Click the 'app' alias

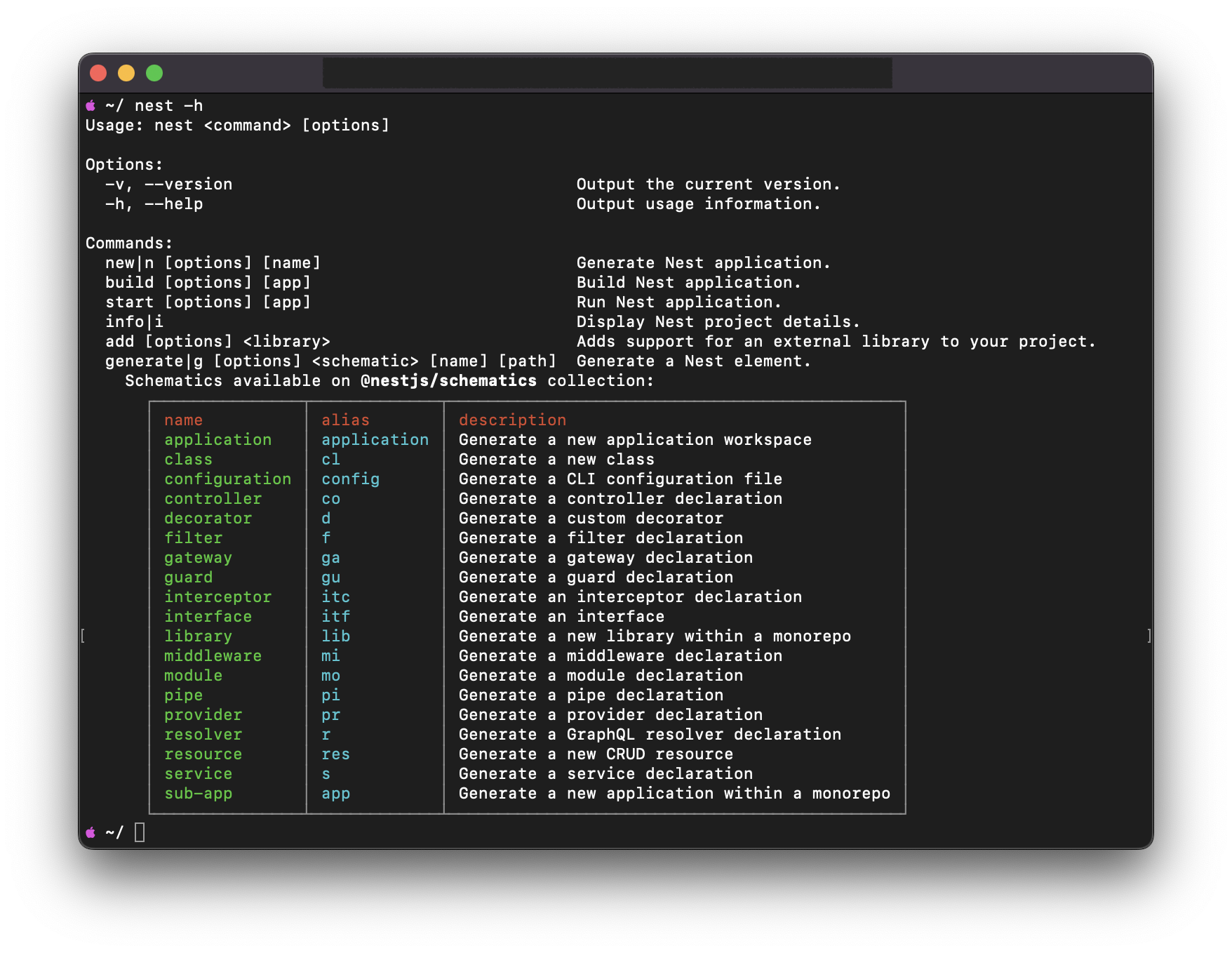[x=336, y=794]
